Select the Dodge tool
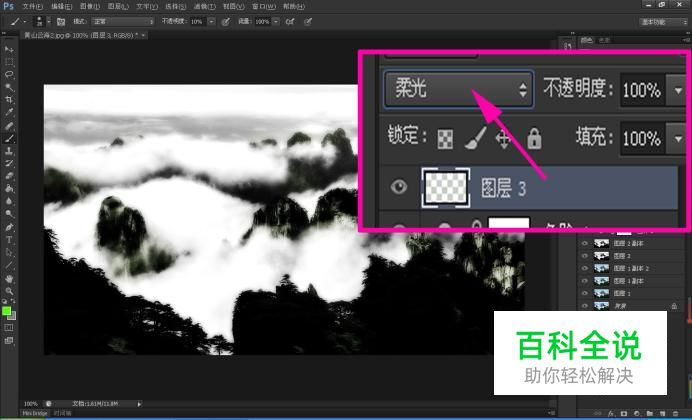 [x=9, y=214]
